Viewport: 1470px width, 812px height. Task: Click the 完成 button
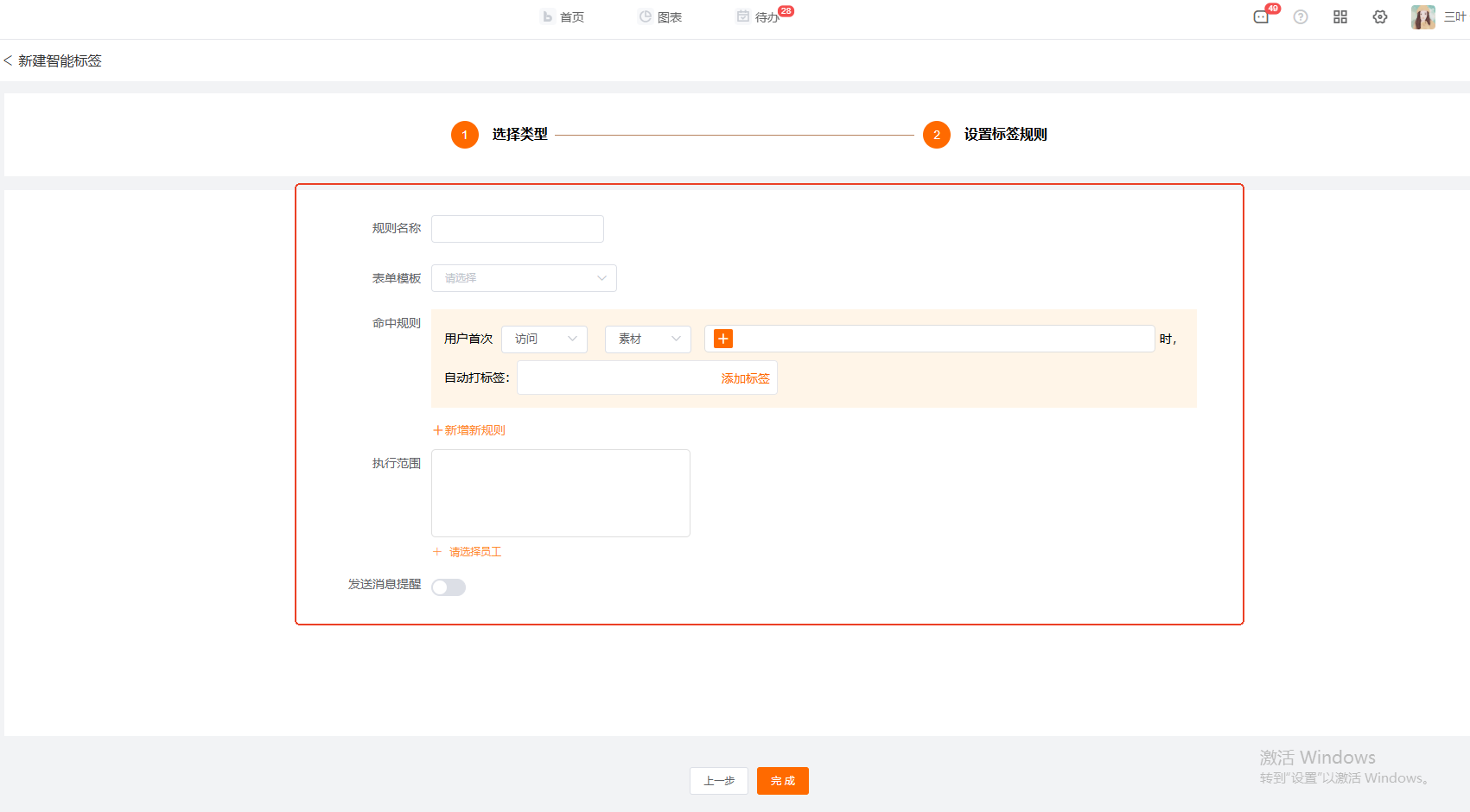point(783,781)
